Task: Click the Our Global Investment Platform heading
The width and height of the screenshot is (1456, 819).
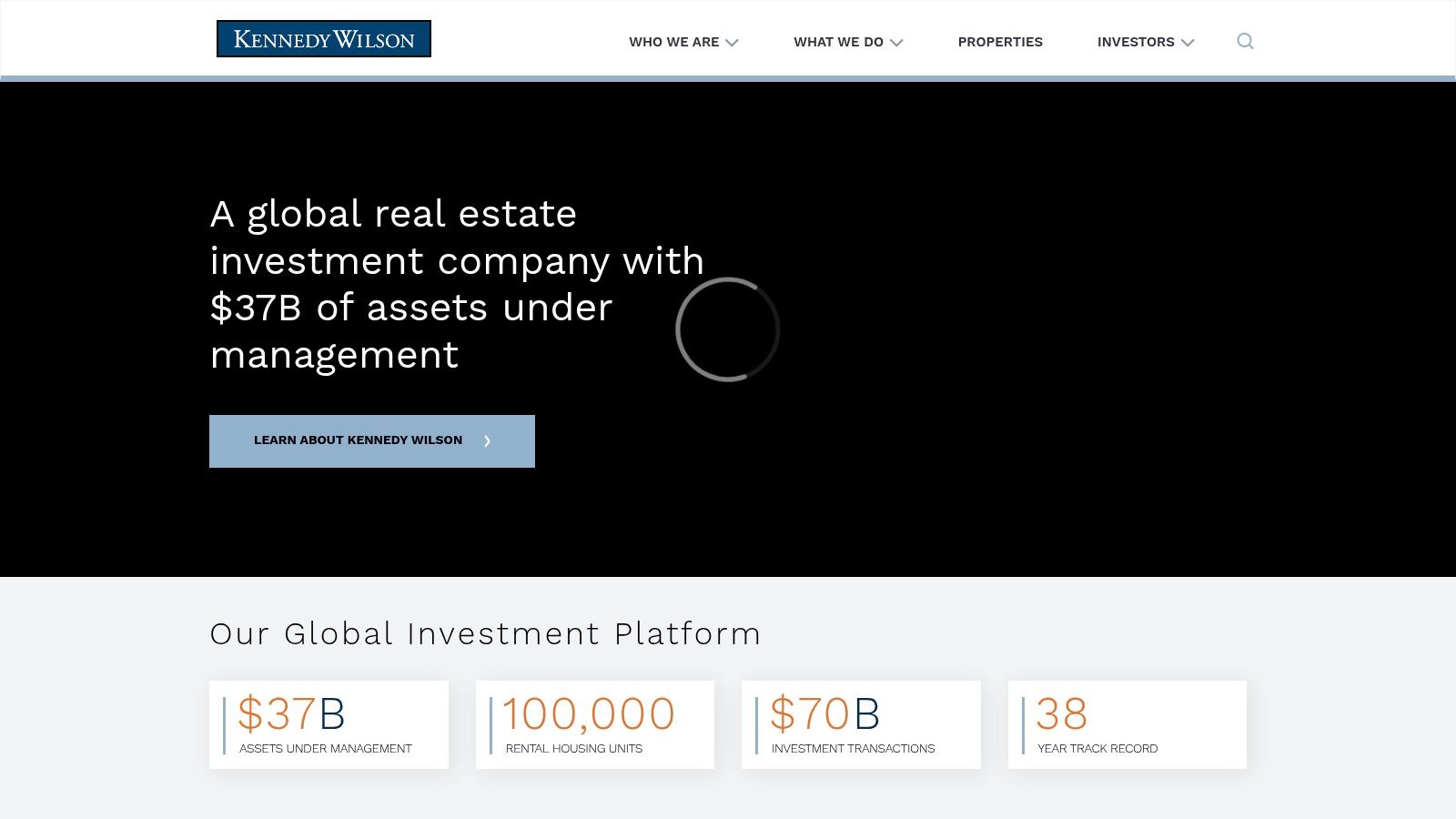Action: pos(485,633)
